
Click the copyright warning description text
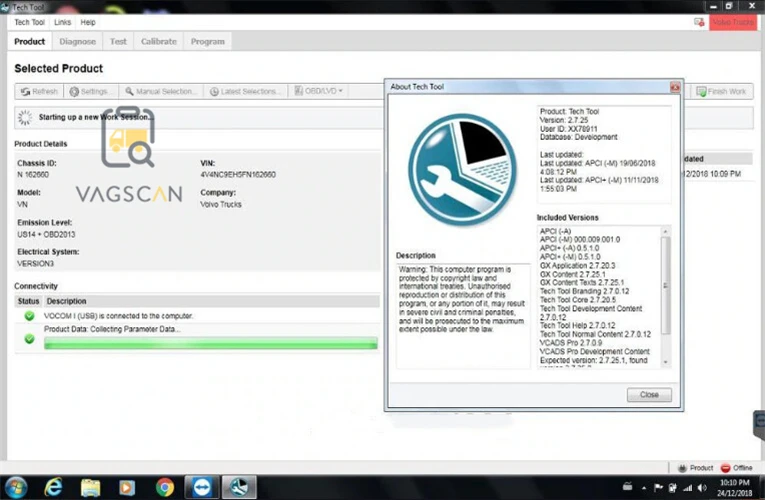[462, 300]
